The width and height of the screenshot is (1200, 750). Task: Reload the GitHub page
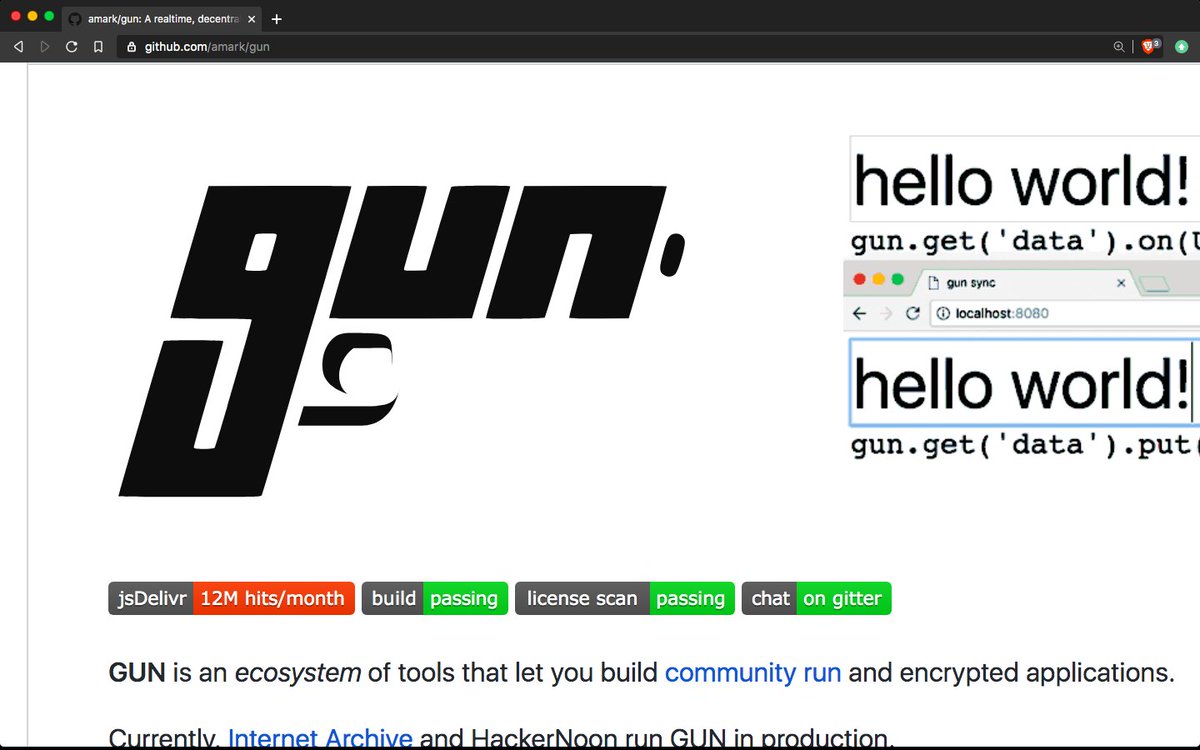point(71,46)
